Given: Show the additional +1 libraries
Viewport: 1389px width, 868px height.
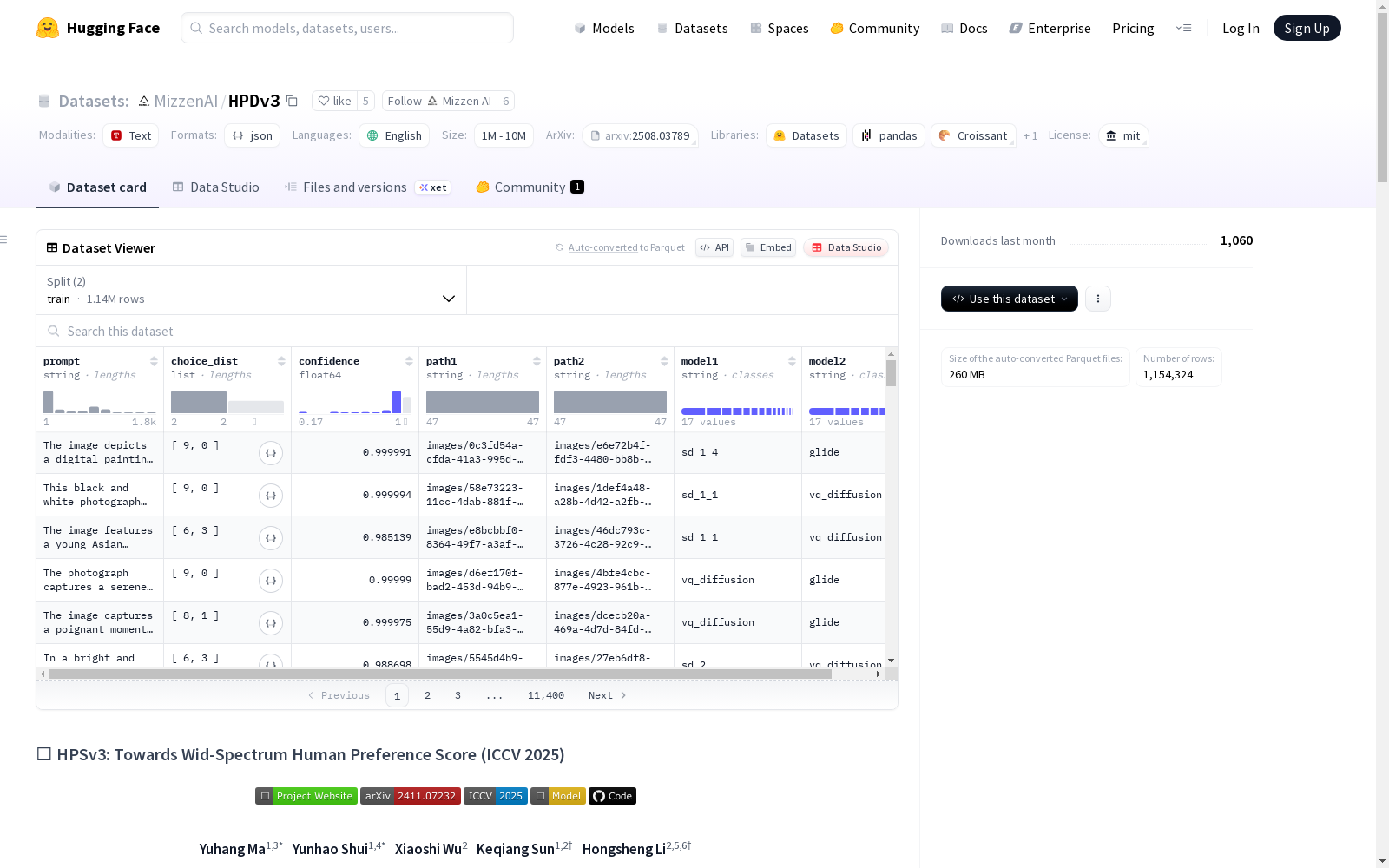Looking at the screenshot, I should (1030, 136).
